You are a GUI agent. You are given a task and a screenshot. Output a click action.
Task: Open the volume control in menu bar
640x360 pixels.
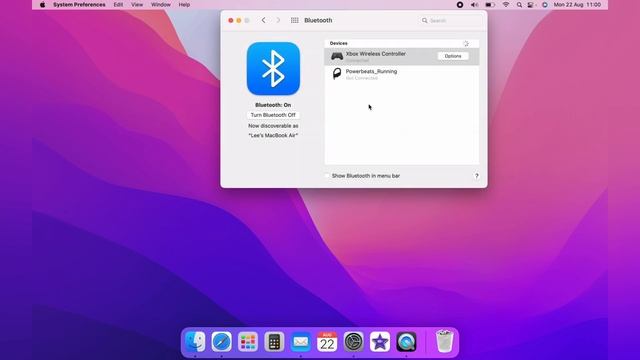click(474, 5)
